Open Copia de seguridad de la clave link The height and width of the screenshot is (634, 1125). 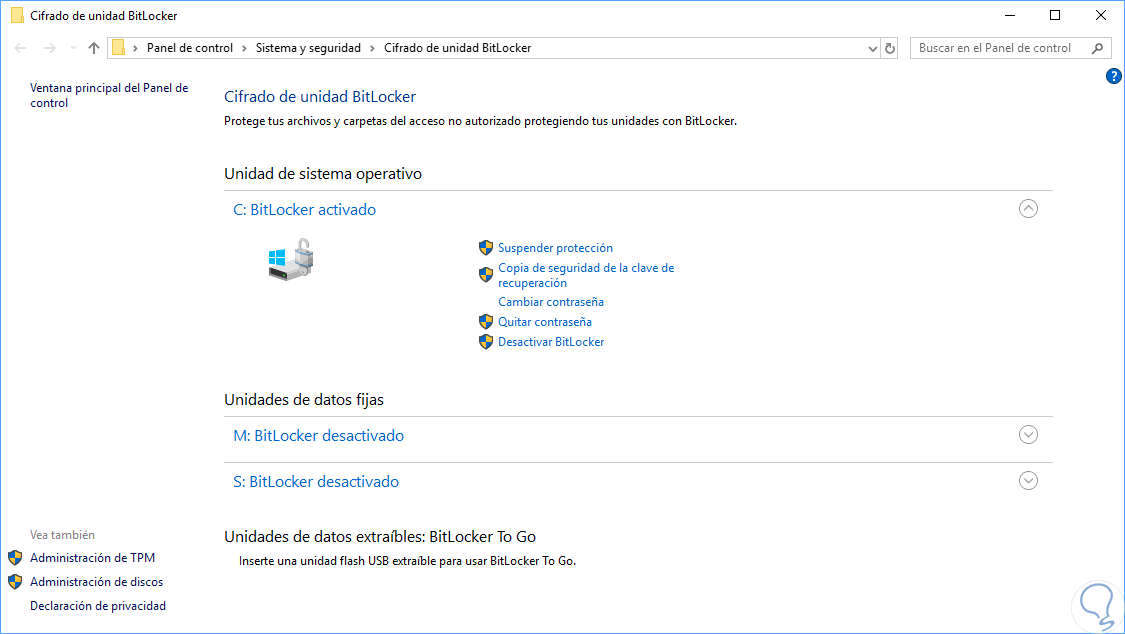coord(586,275)
